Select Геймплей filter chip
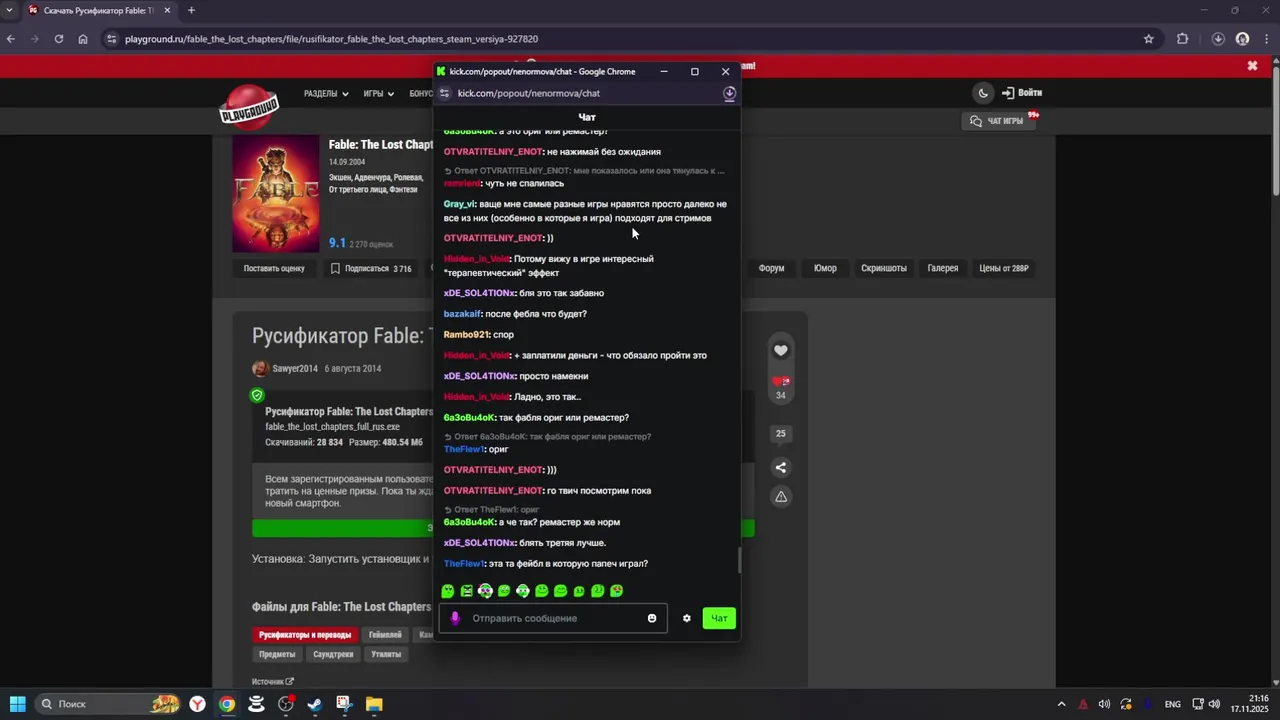This screenshot has width=1280, height=720. tap(385, 635)
